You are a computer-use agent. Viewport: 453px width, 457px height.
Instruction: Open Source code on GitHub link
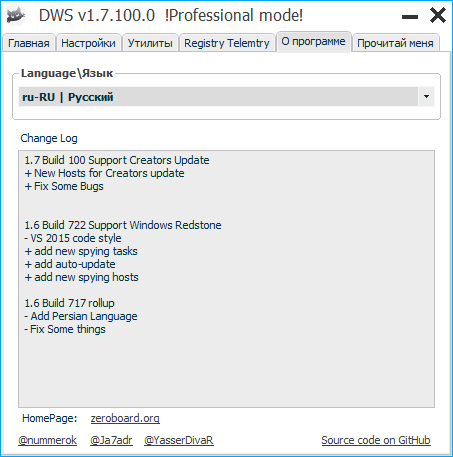(x=376, y=440)
